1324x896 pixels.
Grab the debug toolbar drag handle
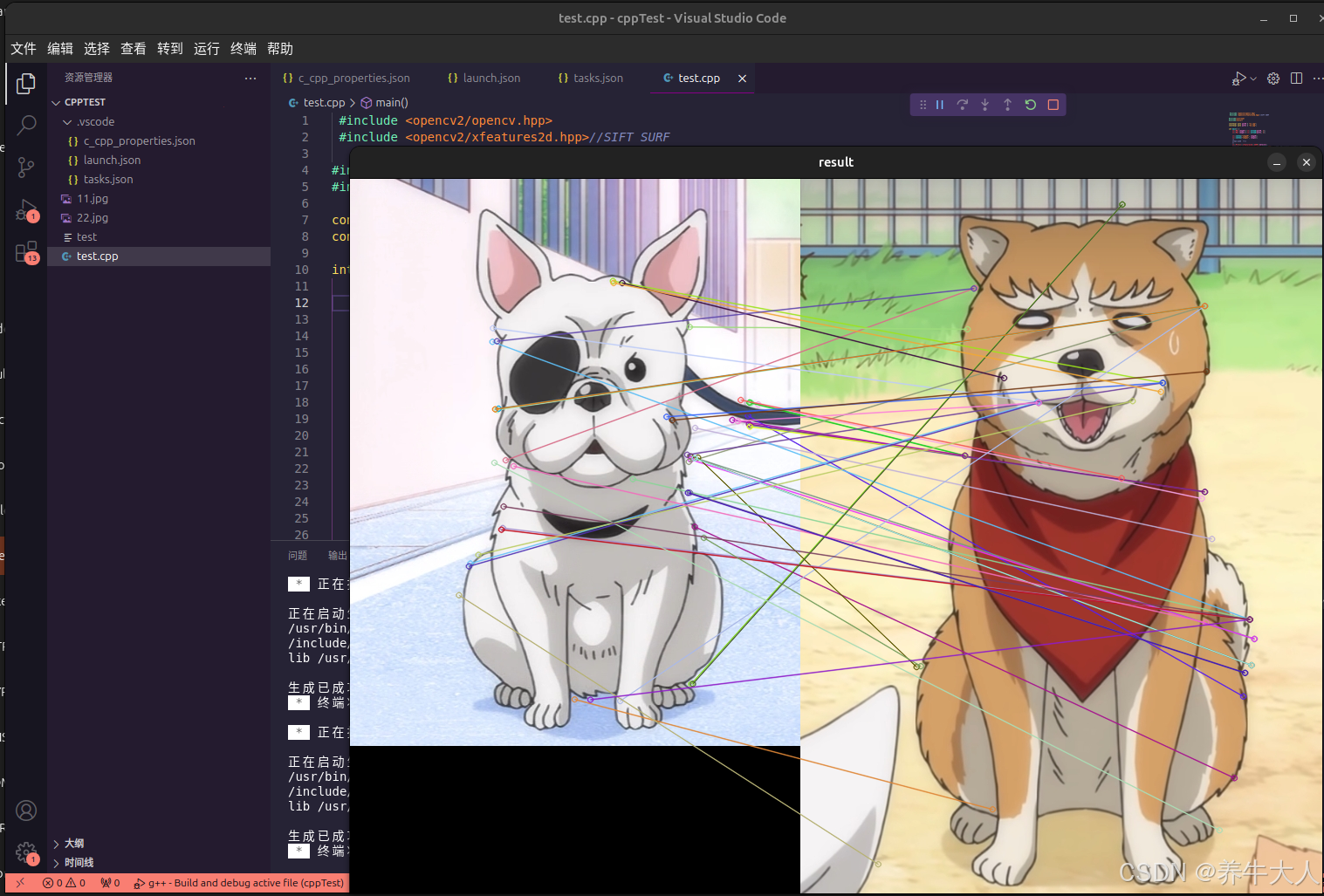[x=923, y=105]
